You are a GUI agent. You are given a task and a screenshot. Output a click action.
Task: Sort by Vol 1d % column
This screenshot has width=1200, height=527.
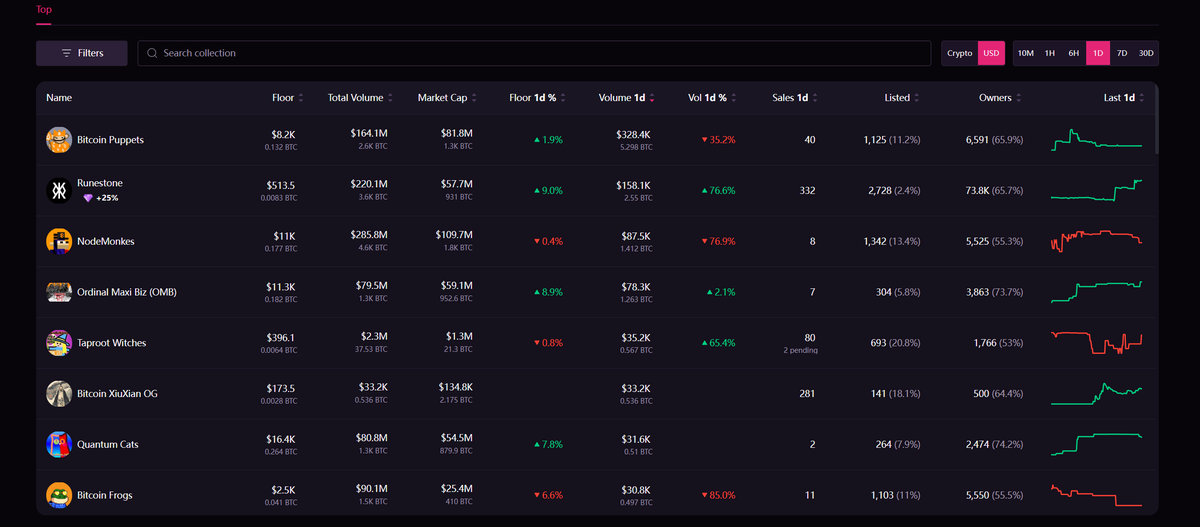pos(712,98)
